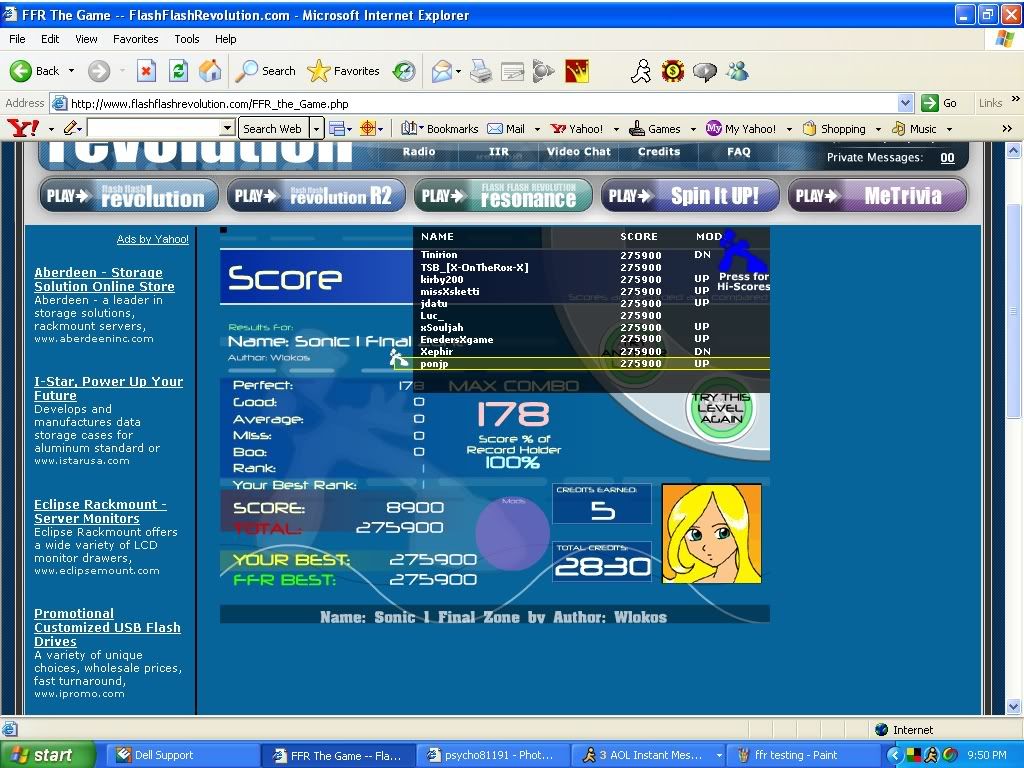Click the Yahoo! logo on Yahoo toolbar
This screenshot has height=768, width=1024.
pyautogui.click(x=22, y=128)
